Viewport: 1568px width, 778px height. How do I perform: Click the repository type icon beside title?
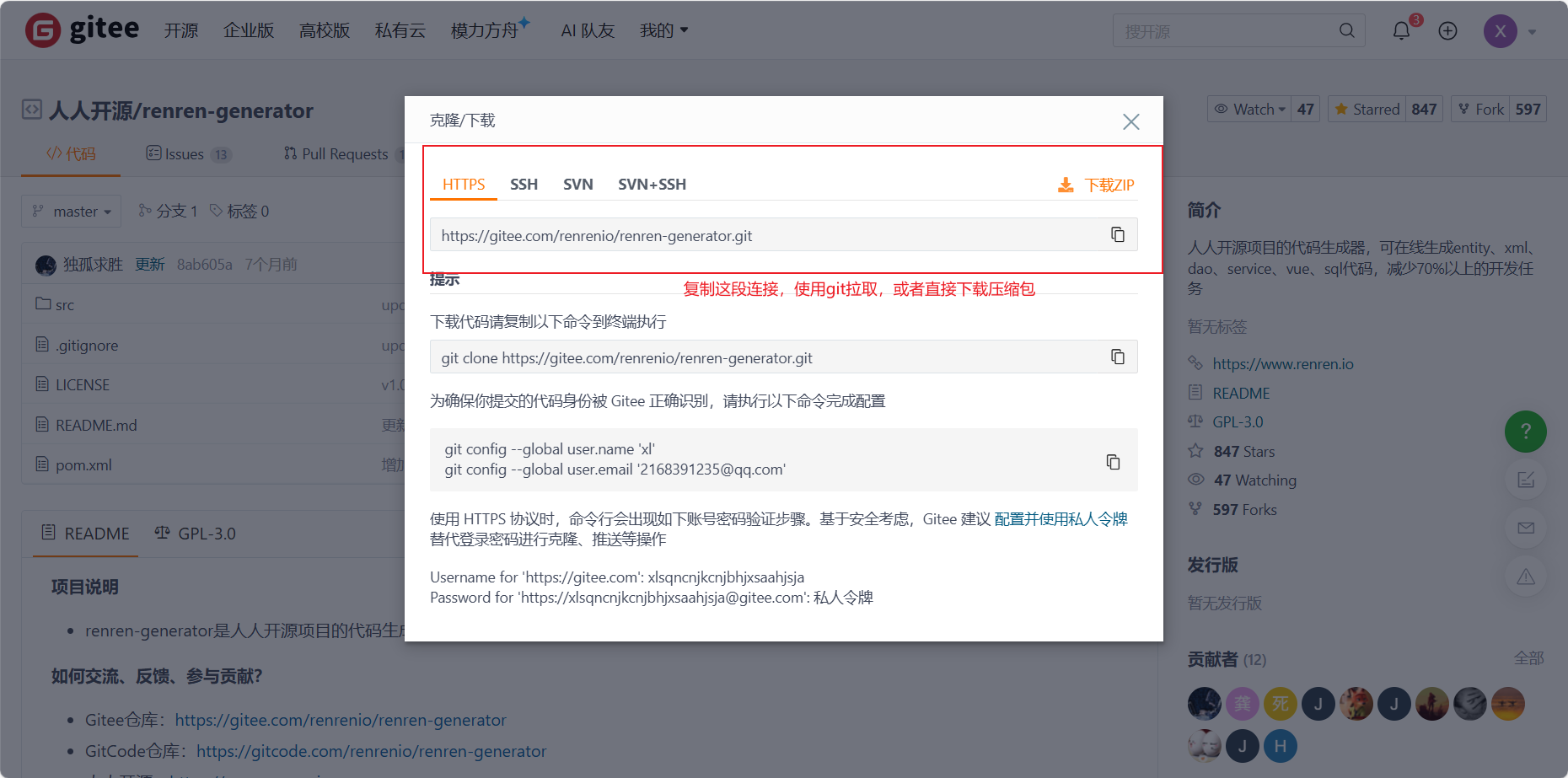click(31, 110)
